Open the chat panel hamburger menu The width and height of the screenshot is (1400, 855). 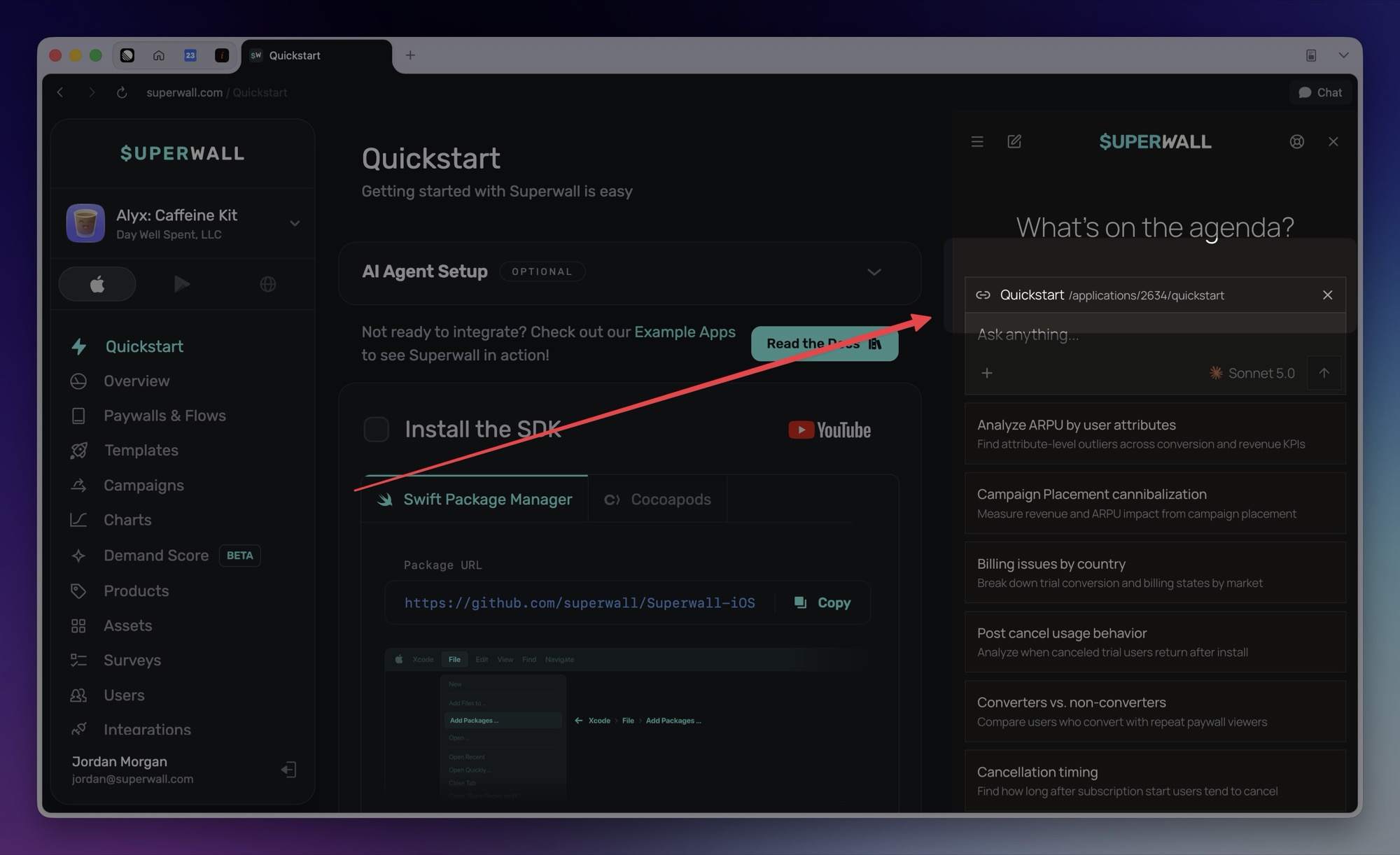pos(977,142)
